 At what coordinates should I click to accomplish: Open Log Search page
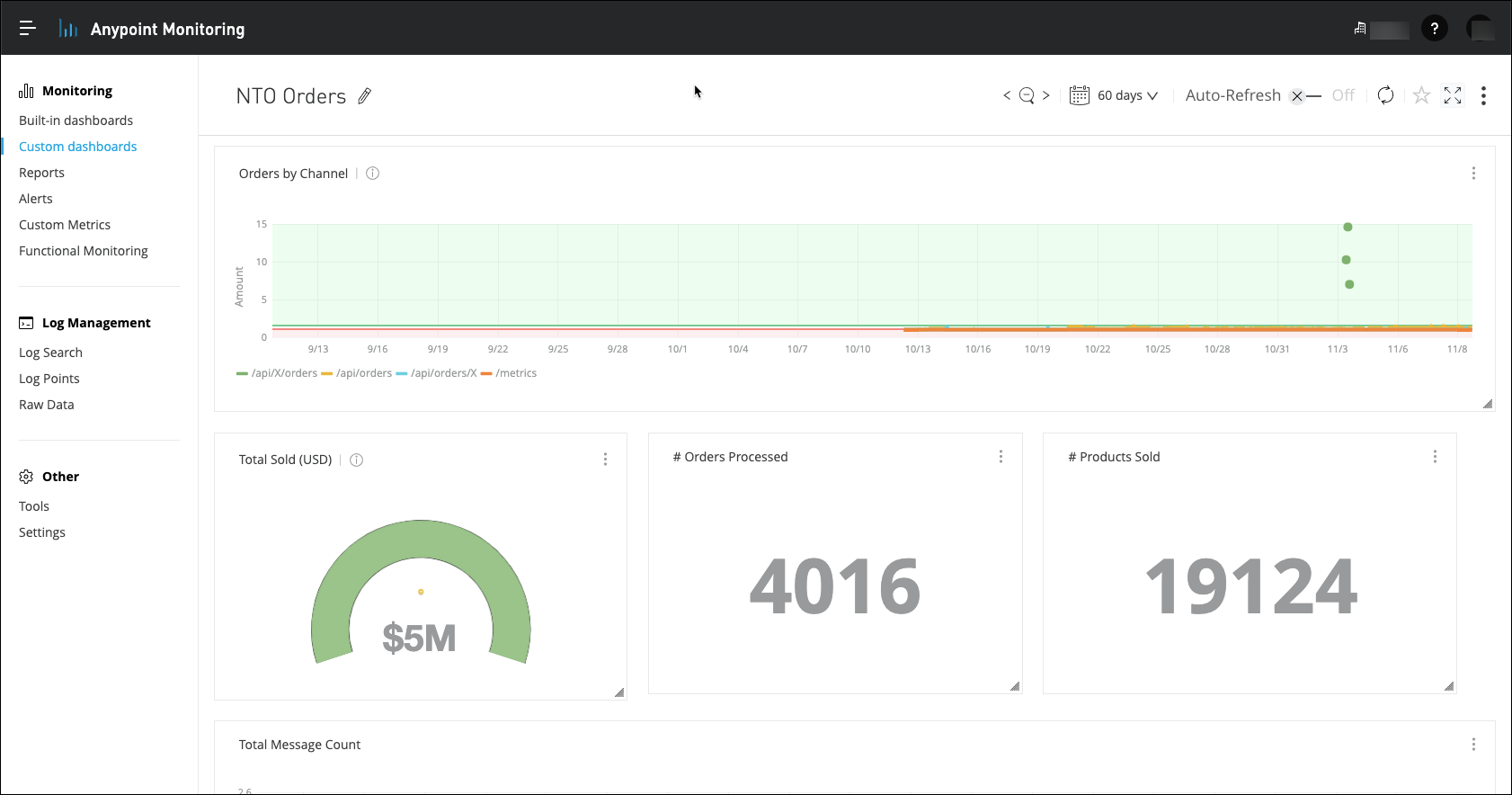click(x=50, y=353)
